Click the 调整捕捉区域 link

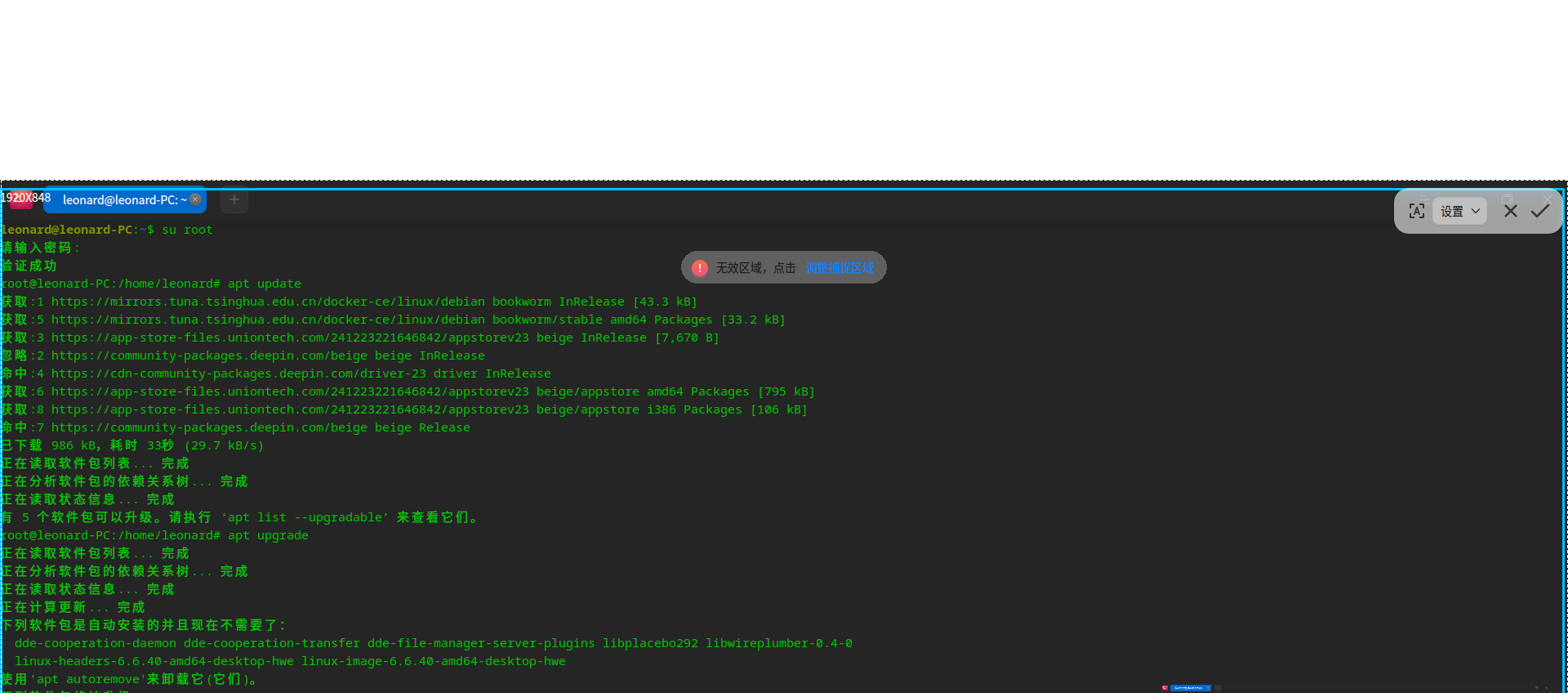[x=840, y=268]
